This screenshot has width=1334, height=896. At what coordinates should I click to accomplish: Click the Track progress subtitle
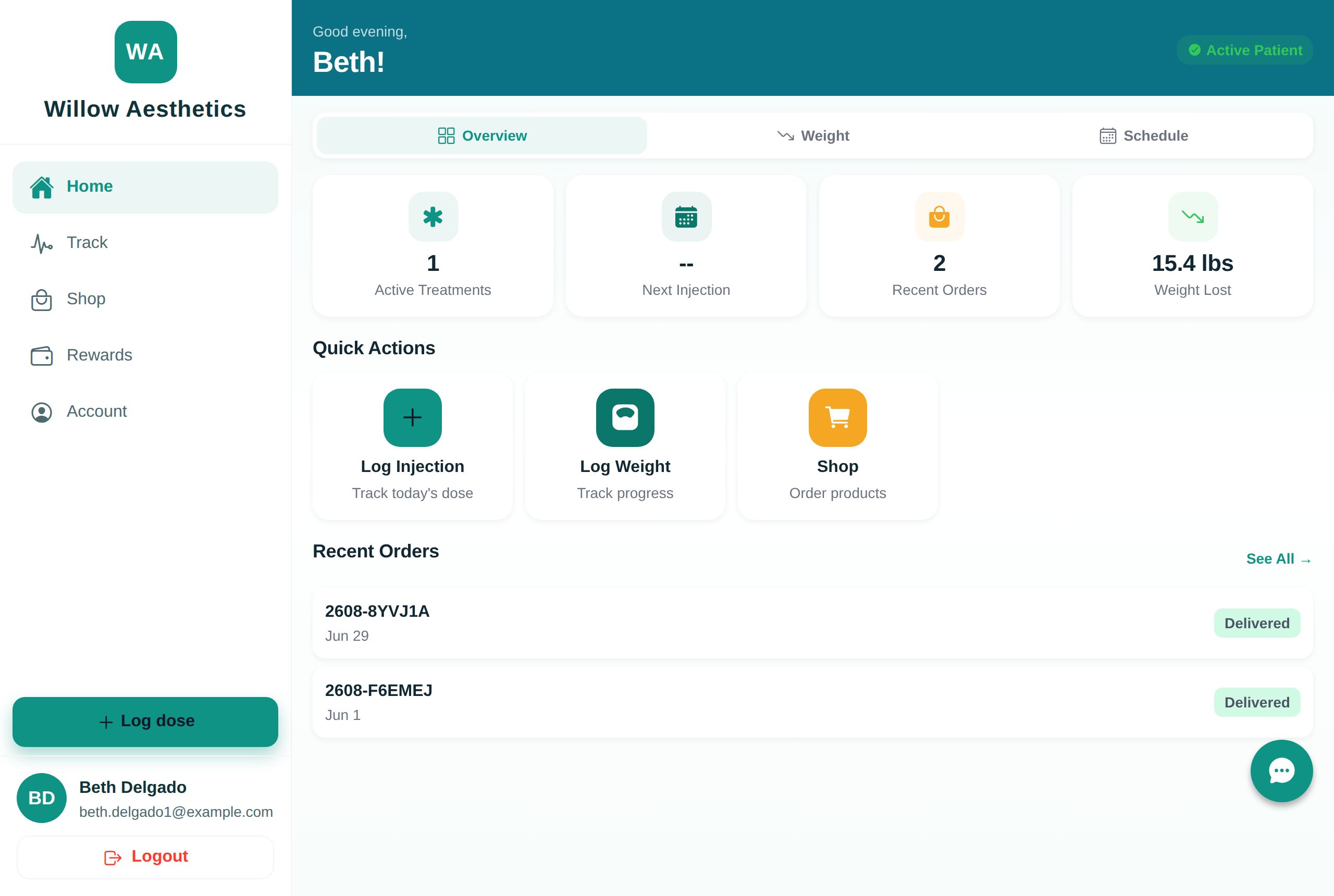click(625, 494)
